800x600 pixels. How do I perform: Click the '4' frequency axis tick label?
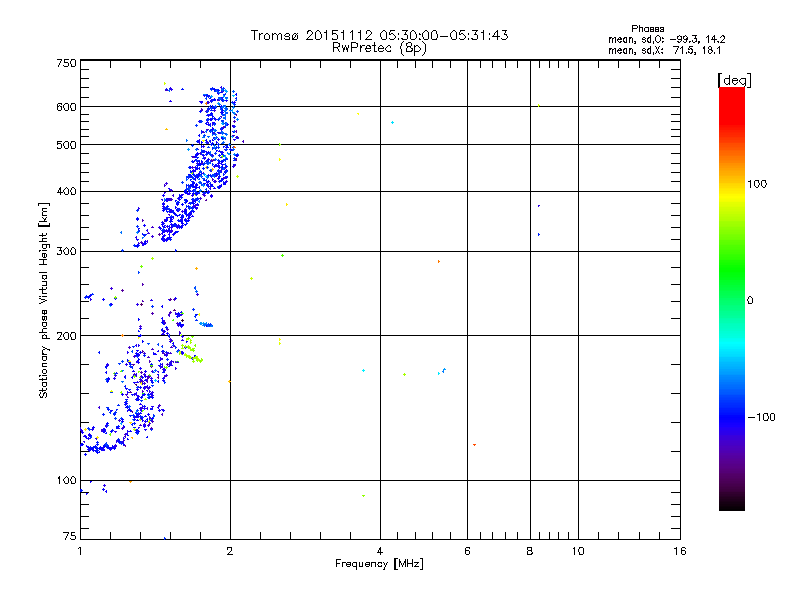click(380, 551)
